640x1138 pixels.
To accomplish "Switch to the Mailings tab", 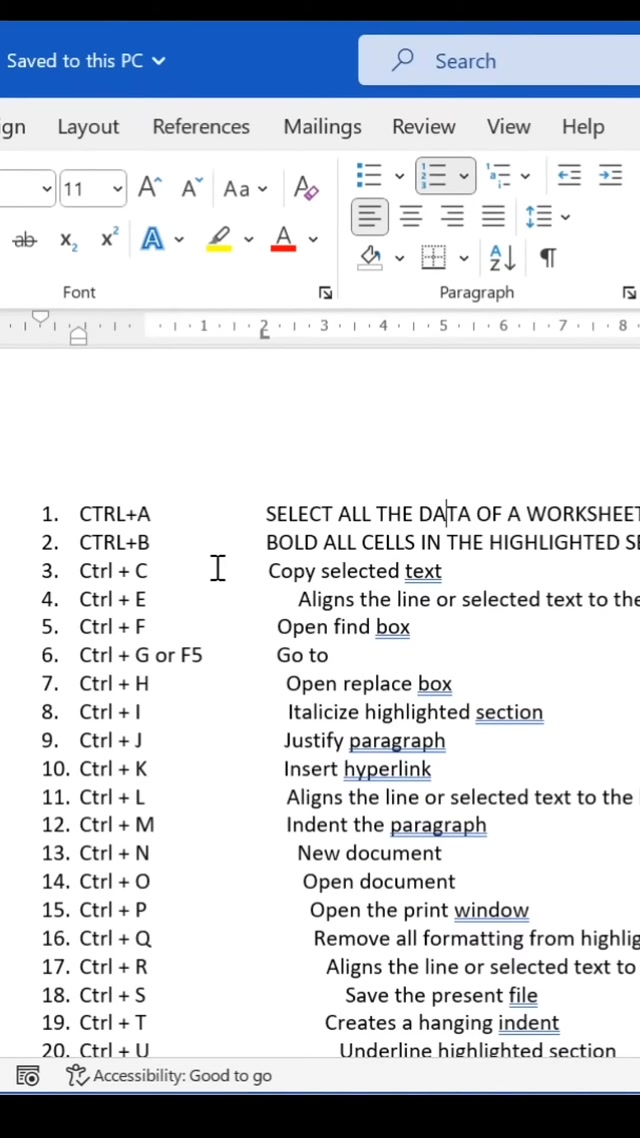I will point(322,127).
